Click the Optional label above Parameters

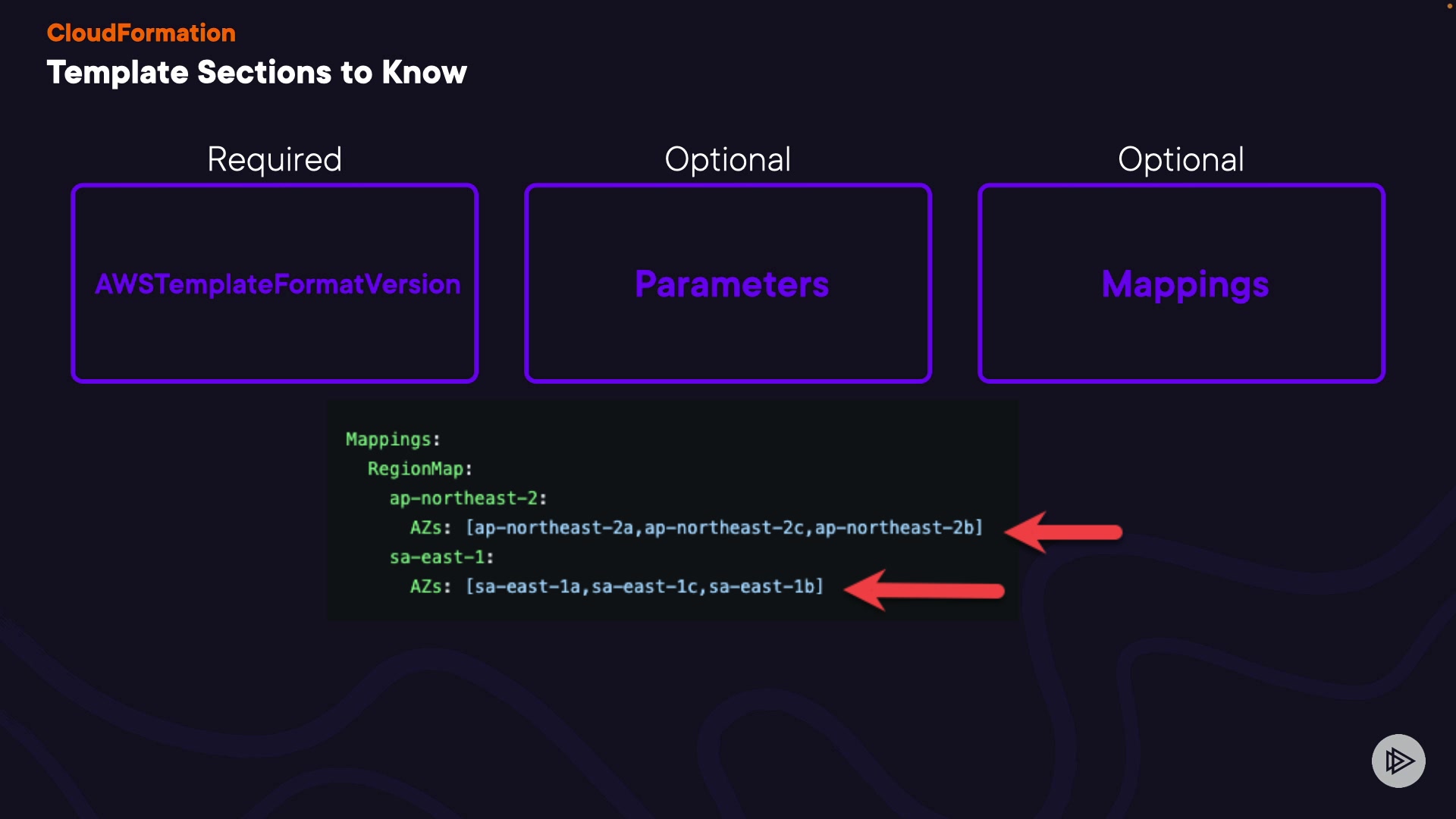point(728,159)
